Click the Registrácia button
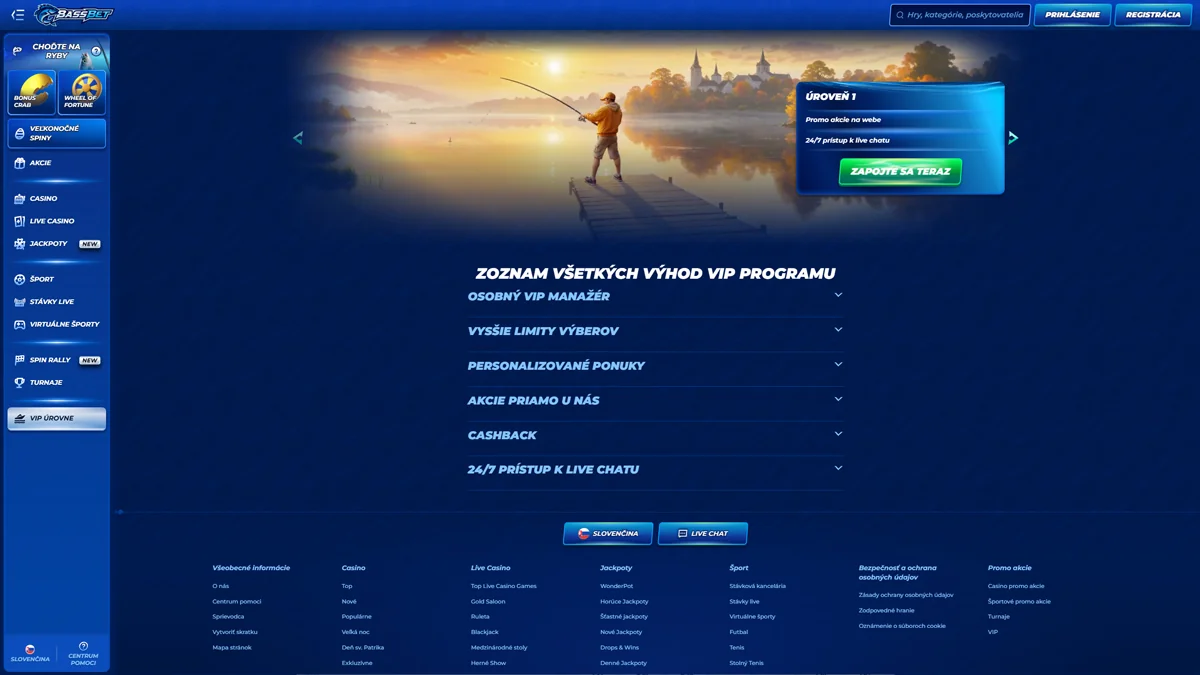The width and height of the screenshot is (1200, 675). (1153, 15)
